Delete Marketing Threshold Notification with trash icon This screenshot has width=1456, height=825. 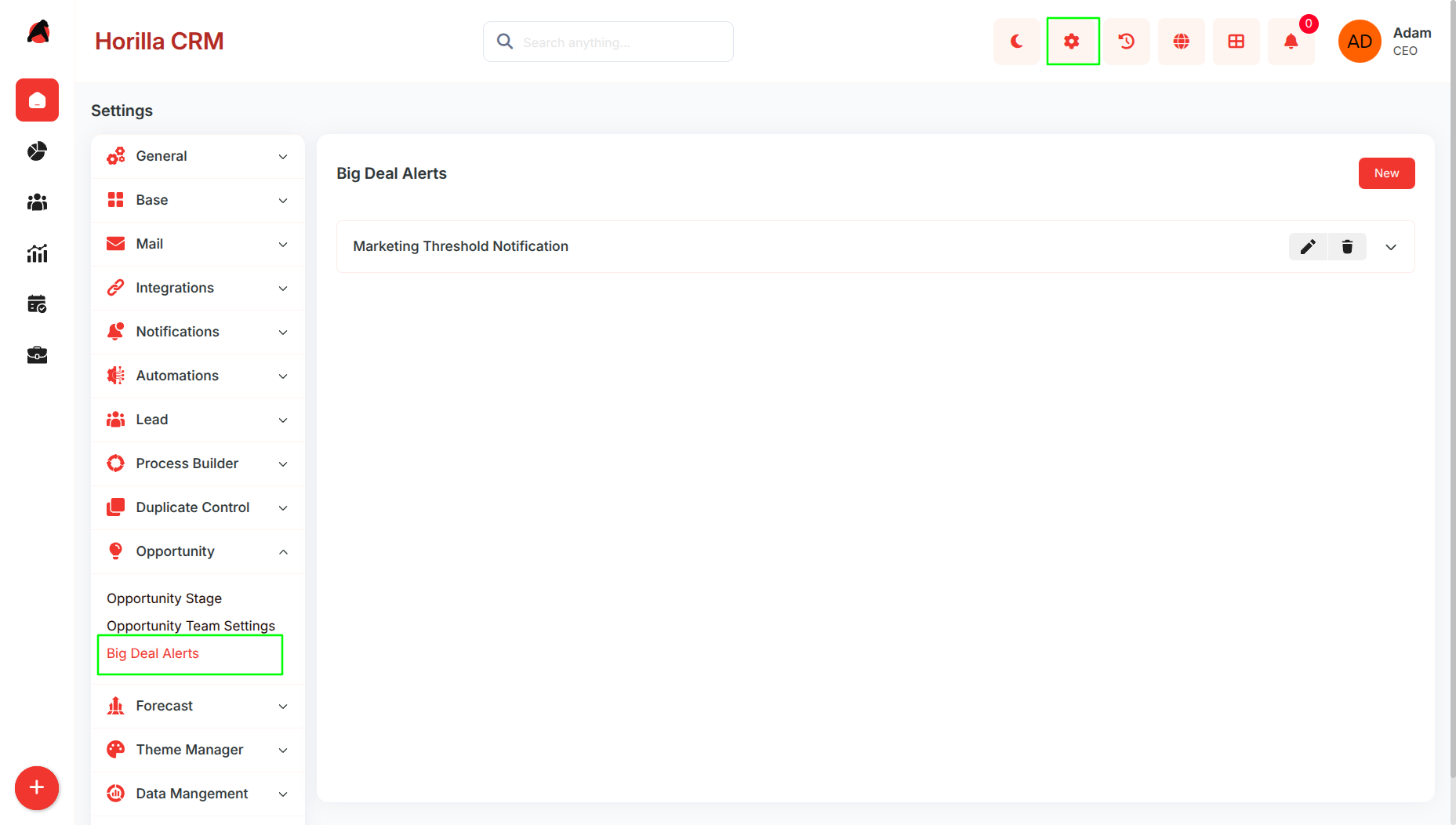point(1347,247)
